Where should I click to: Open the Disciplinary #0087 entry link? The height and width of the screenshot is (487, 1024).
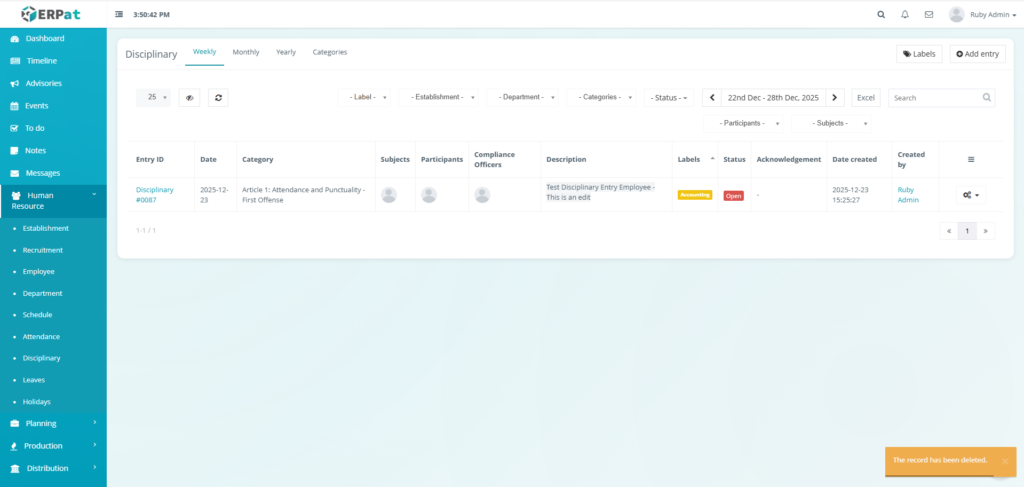(x=154, y=194)
